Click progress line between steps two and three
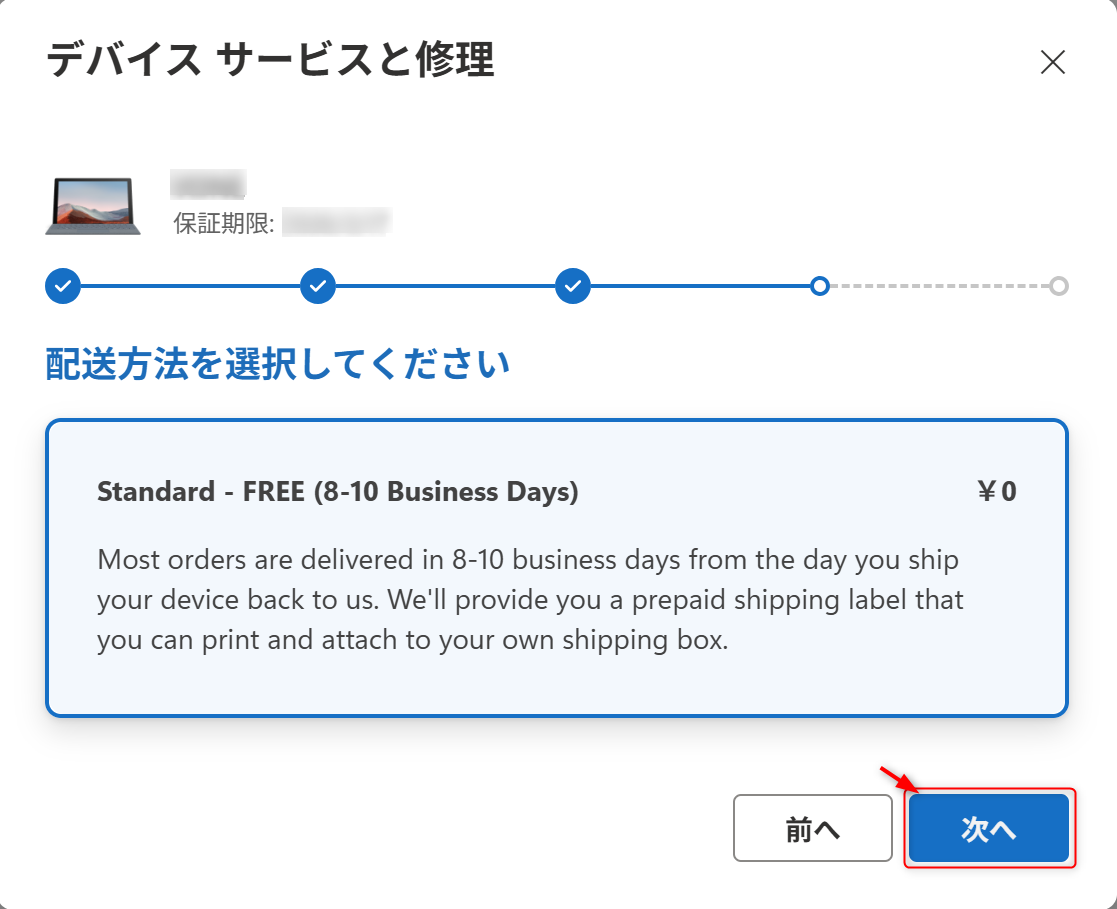The image size is (1117, 909). (x=445, y=286)
